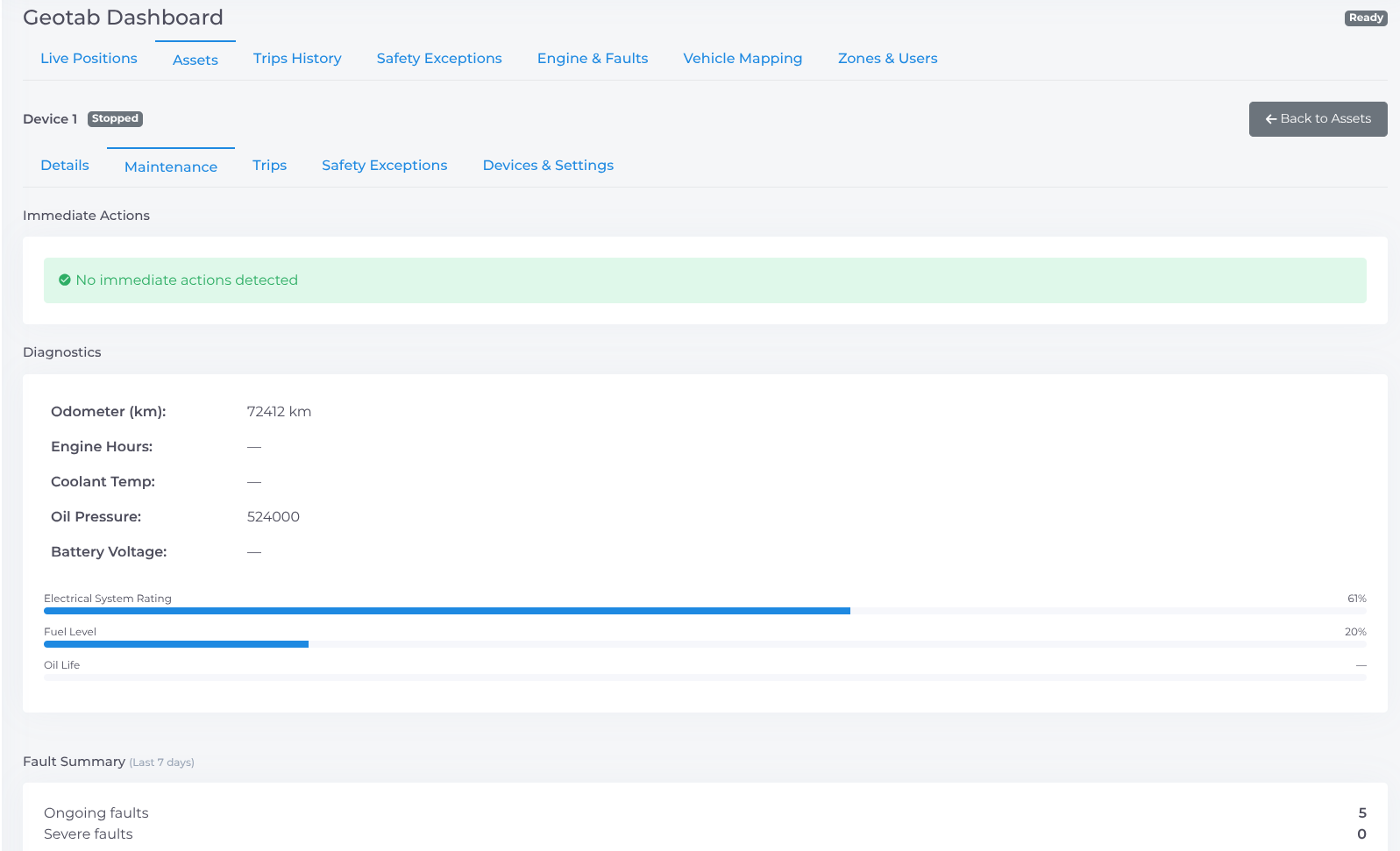Click the Battery Voltage label
Screen dimensions: 1400x851
click(109, 552)
